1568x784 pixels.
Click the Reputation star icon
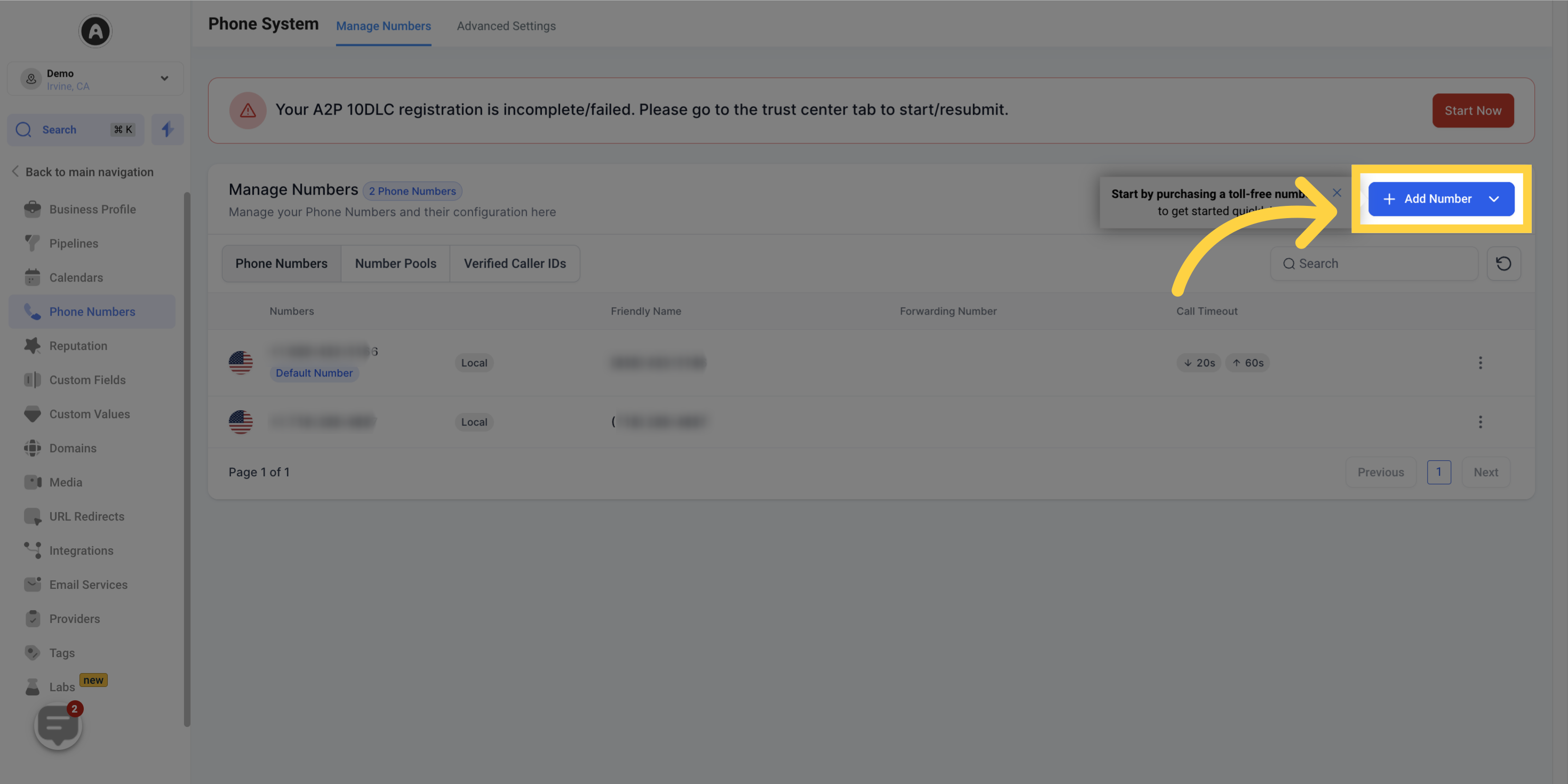click(x=32, y=346)
